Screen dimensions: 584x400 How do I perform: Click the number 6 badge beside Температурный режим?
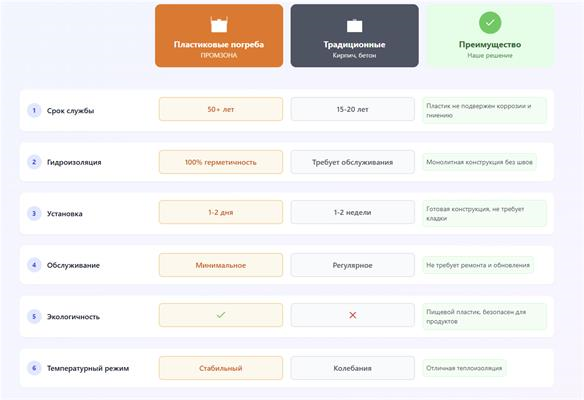click(x=34, y=368)
